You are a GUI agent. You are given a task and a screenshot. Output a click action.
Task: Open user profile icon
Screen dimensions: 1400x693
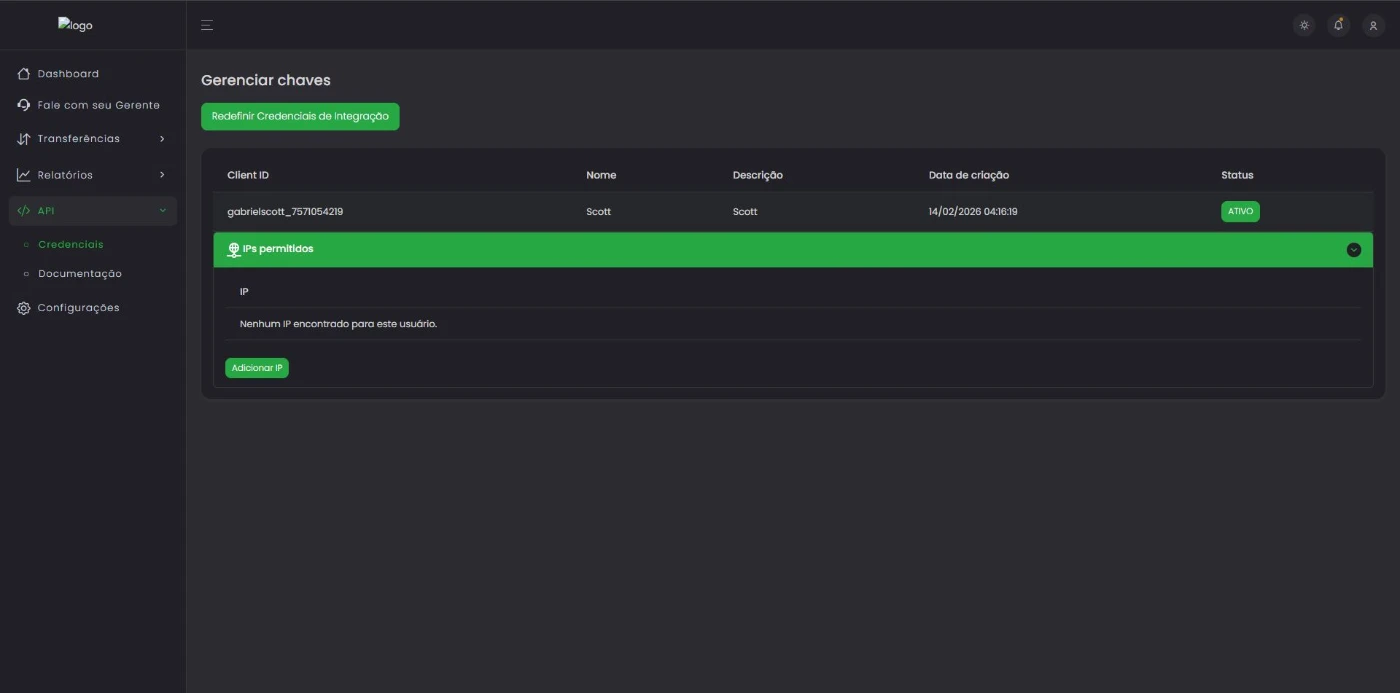pyautogui.click(x=1373, y=25)
